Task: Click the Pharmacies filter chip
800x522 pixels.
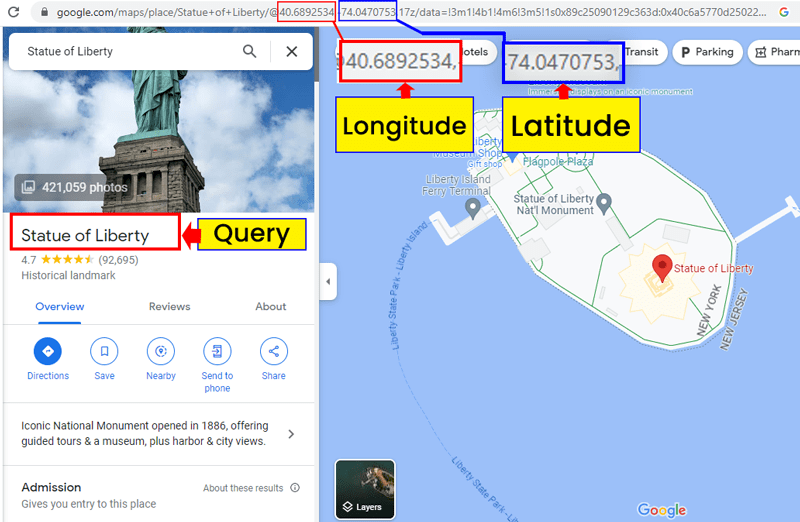Action: pos(774,52)
